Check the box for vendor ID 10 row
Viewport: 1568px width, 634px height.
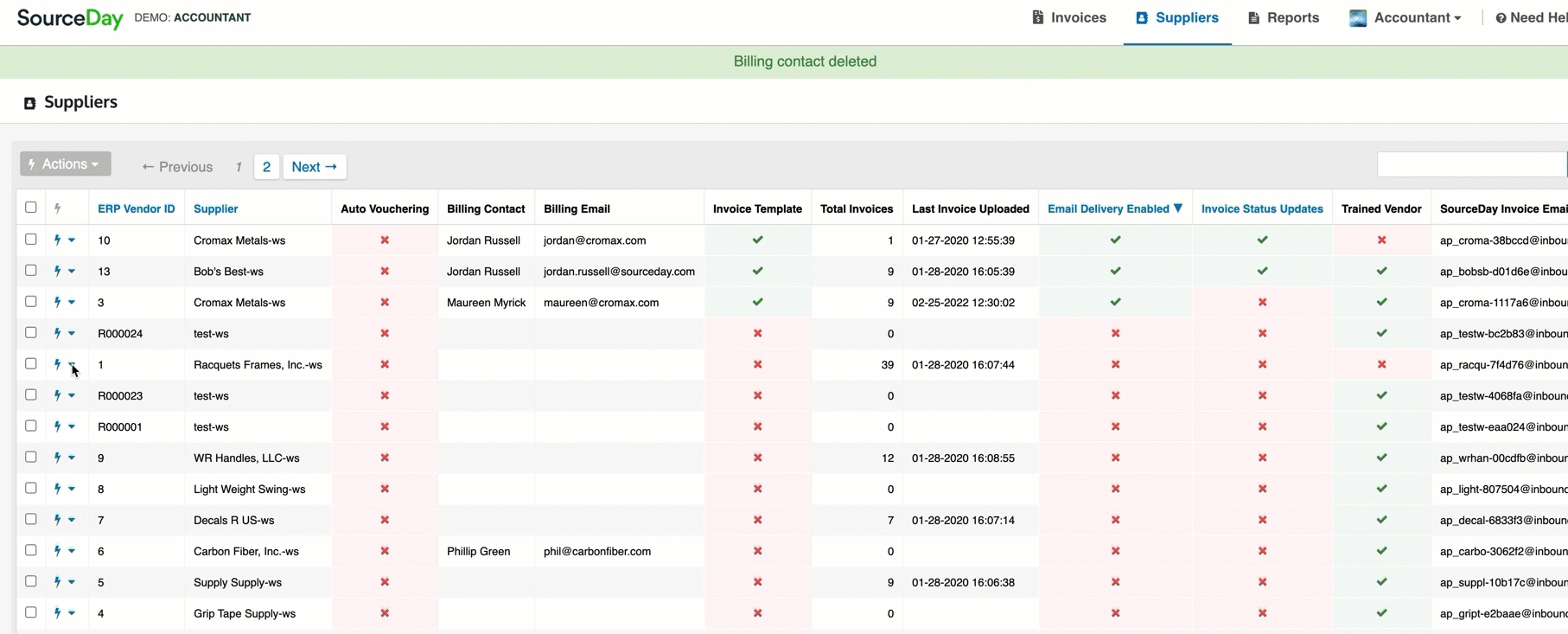coord(31,240)
